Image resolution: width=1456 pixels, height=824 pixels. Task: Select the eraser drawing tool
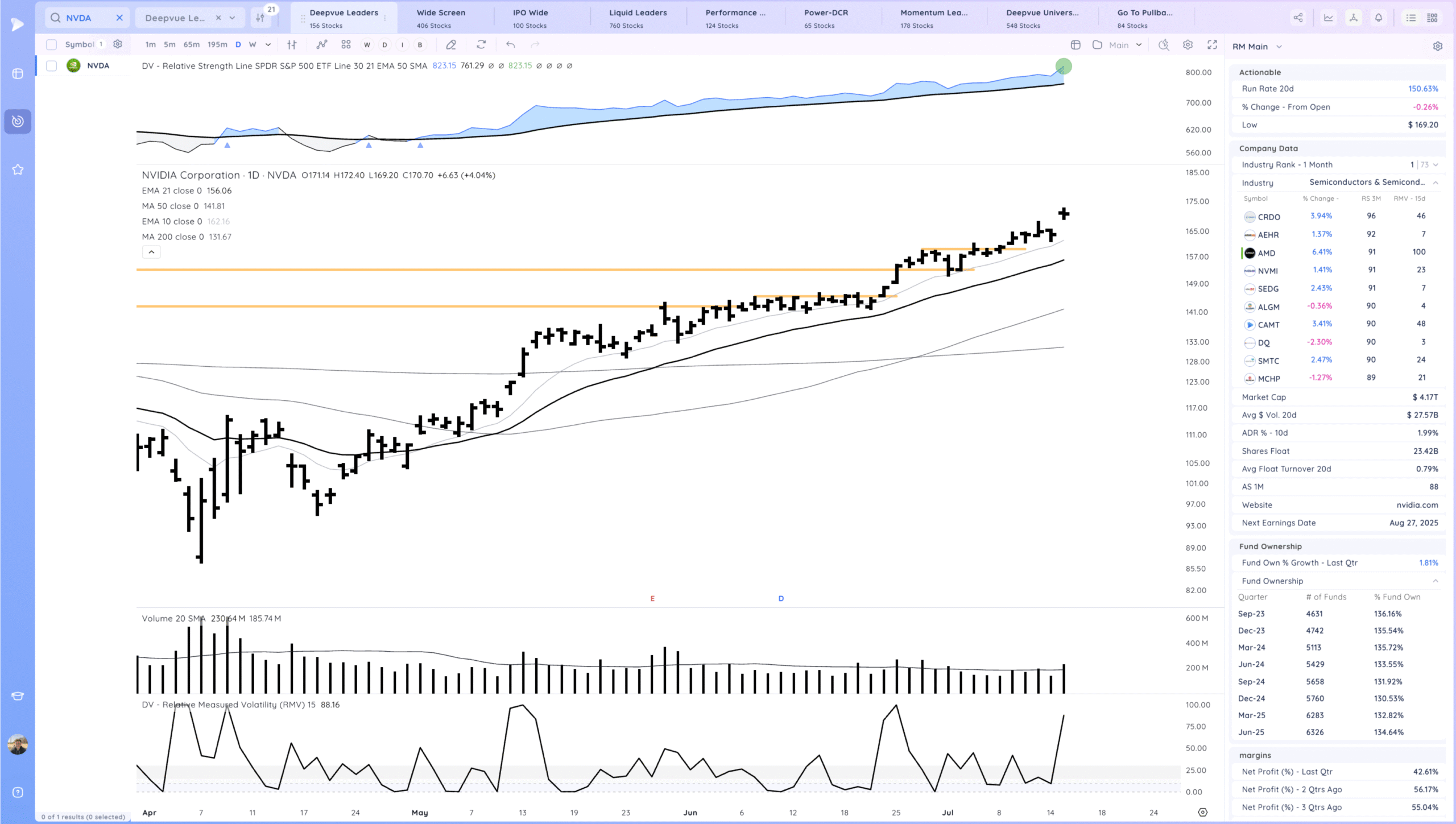(451, 44)
